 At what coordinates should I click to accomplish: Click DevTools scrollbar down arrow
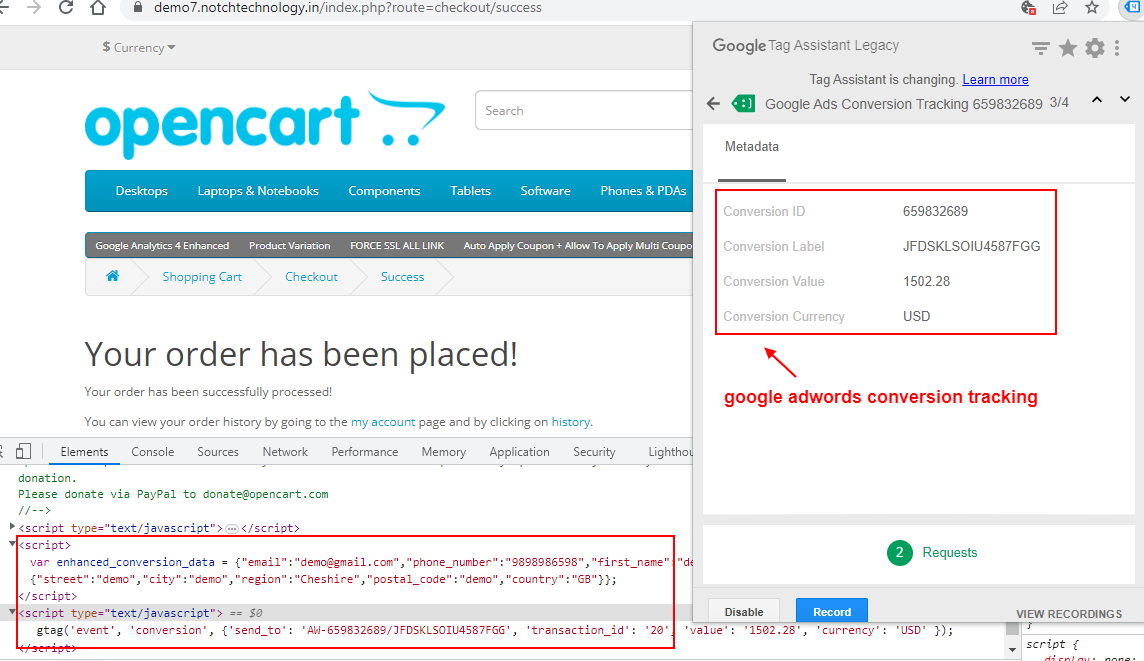(x=1012, y=649)
